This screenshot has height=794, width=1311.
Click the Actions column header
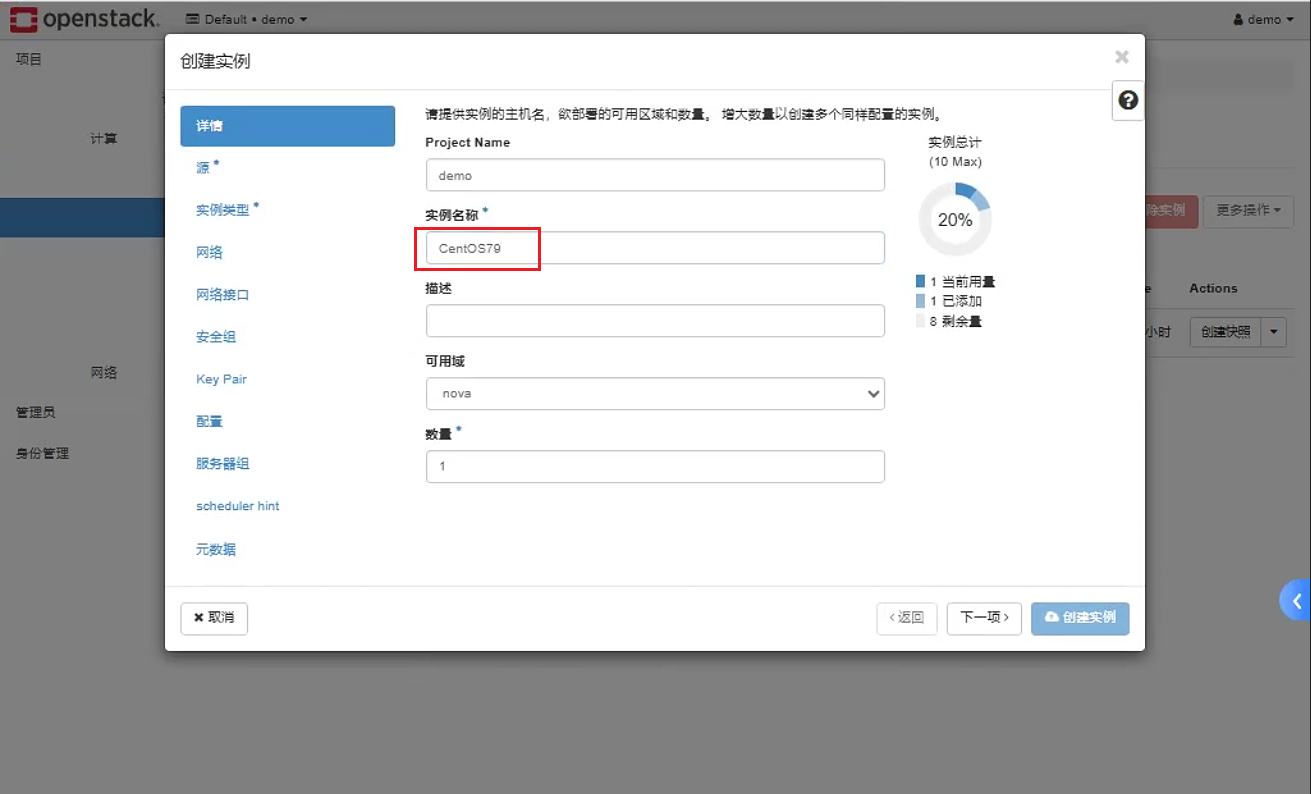[1213, 288]
